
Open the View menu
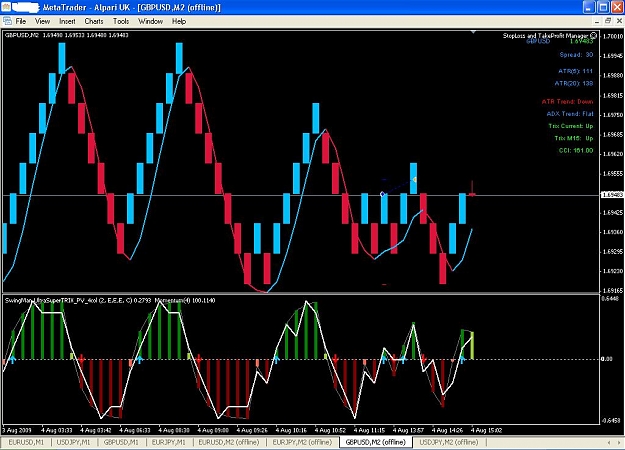42,22
